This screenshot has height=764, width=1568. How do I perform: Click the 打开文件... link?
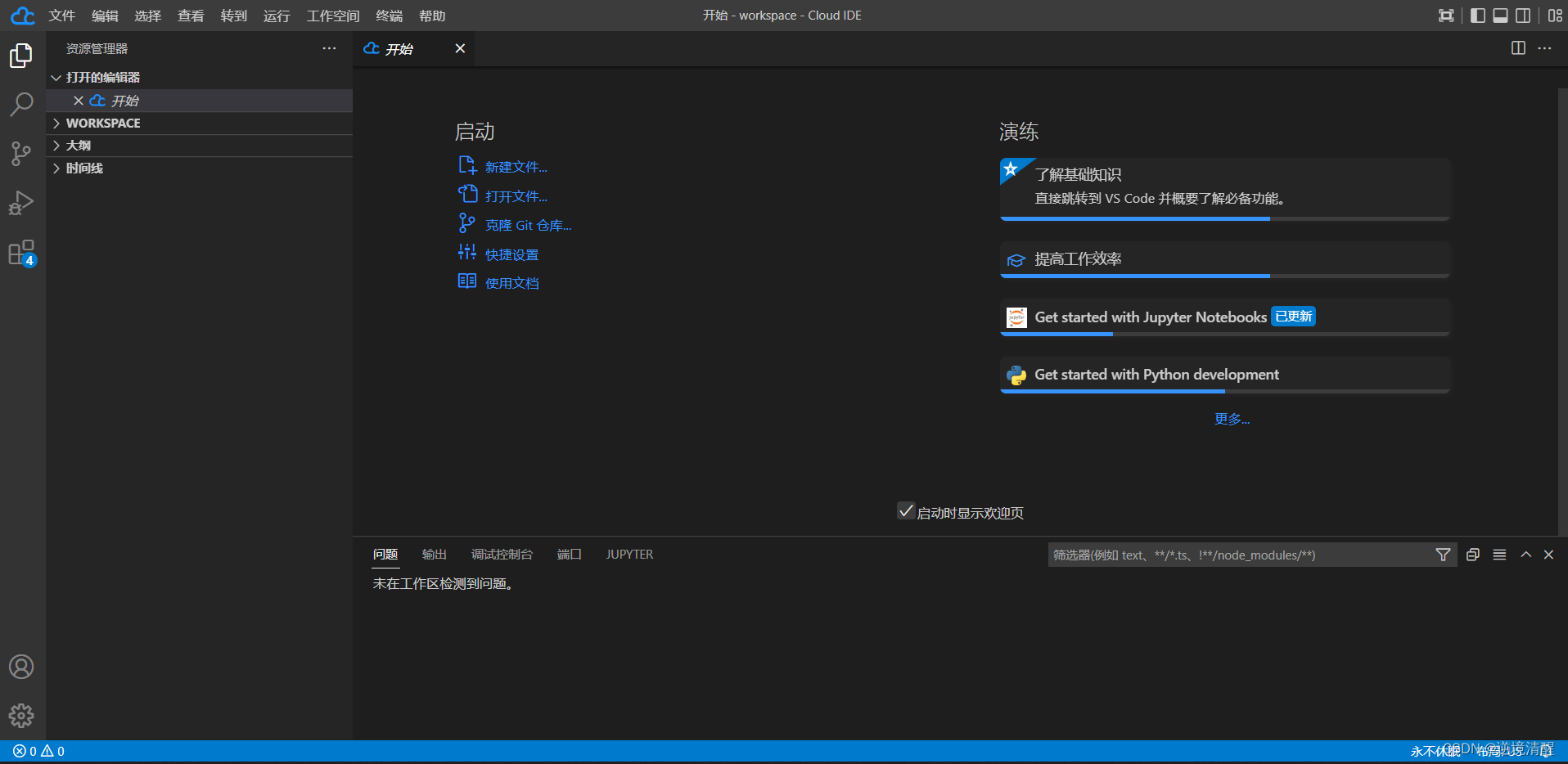516,196
